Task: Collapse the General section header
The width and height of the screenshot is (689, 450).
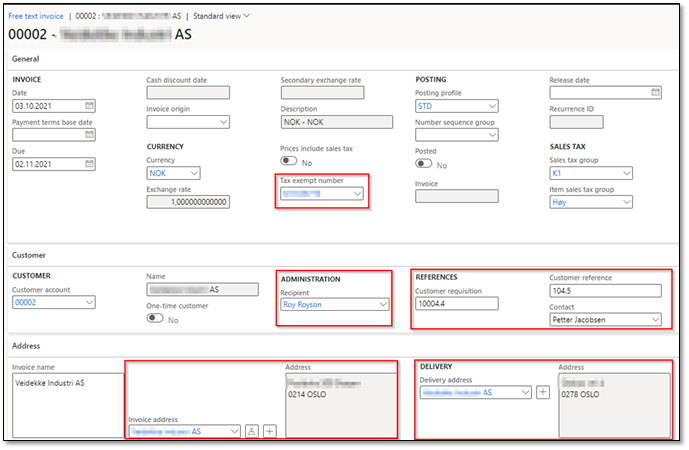Action: [x=24, y=59]
